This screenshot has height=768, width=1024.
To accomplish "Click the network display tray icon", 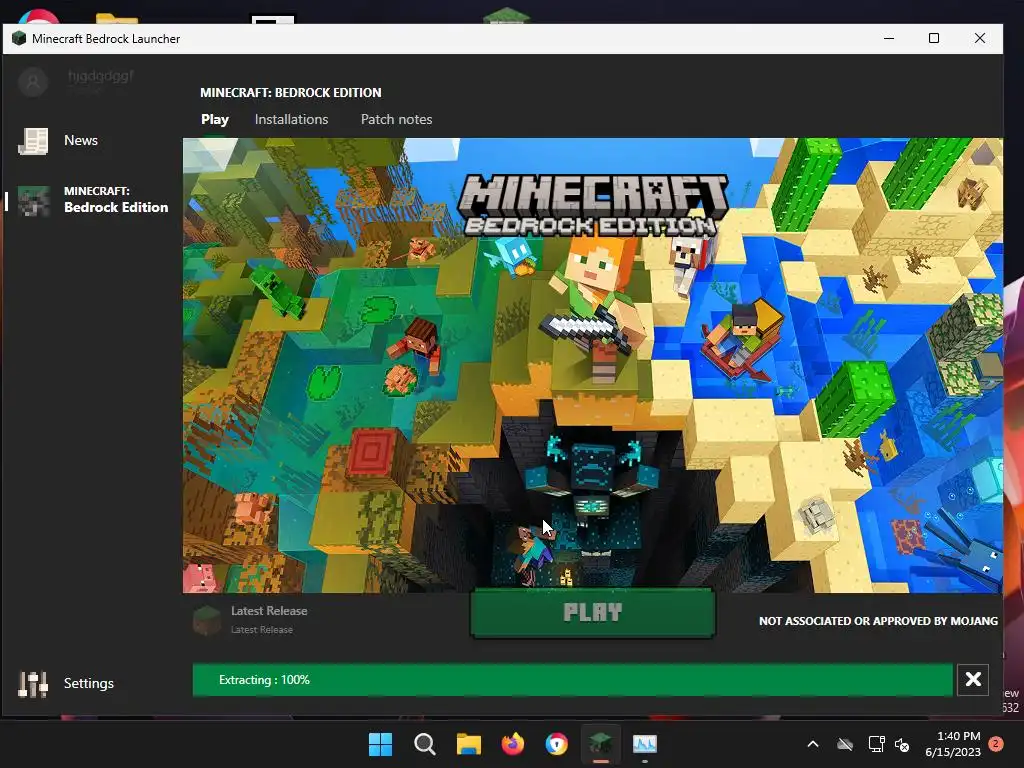I will [x=876, y=744].
